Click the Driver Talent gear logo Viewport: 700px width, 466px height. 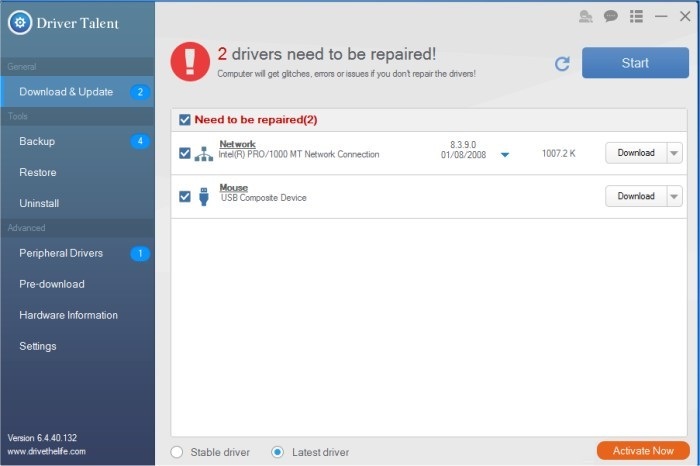[20, 23]
